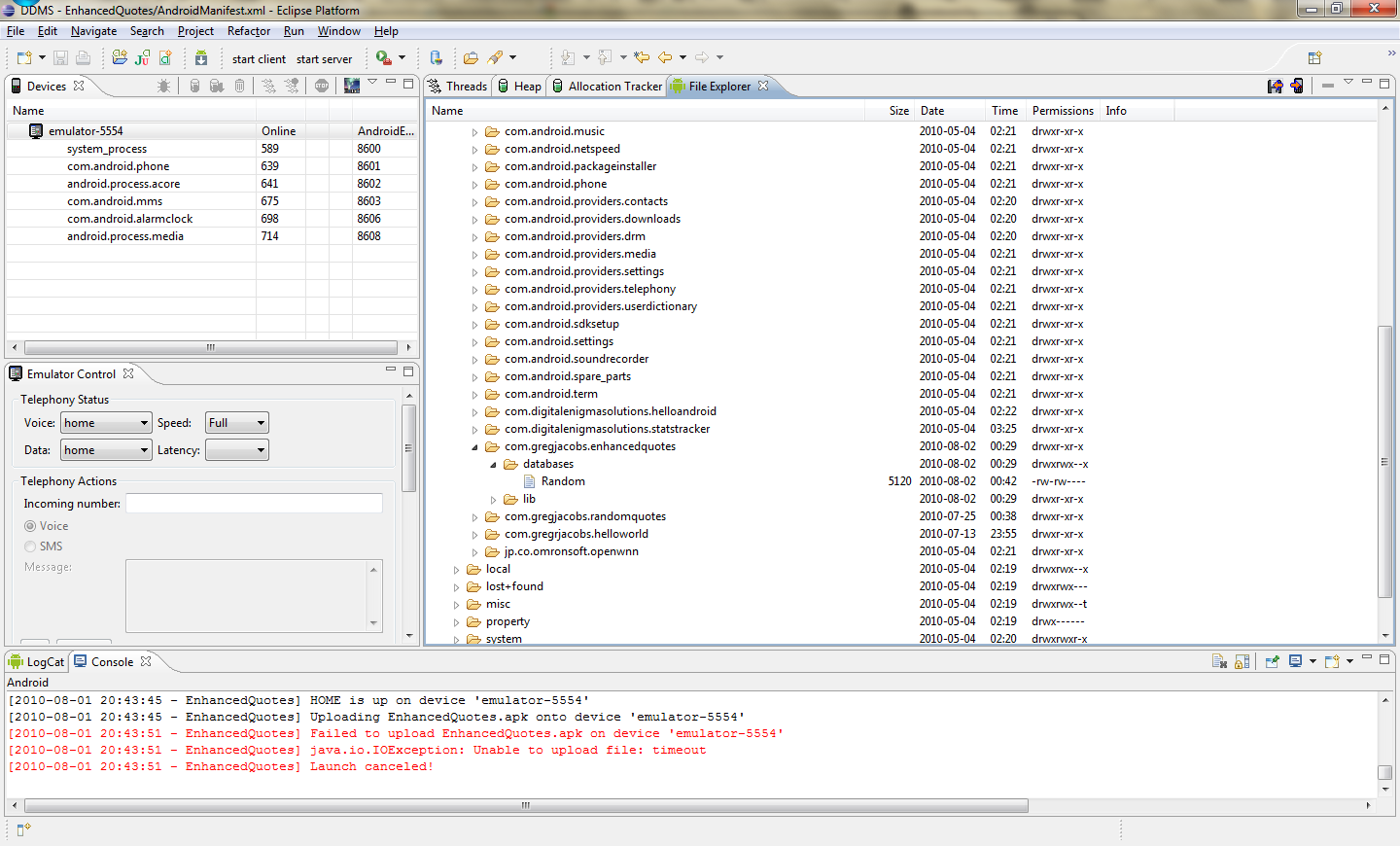Click the Back navigation arrow in toolbar
Image resolution: width=1400 pixels, height=846 pixels.
click(665, 58)
